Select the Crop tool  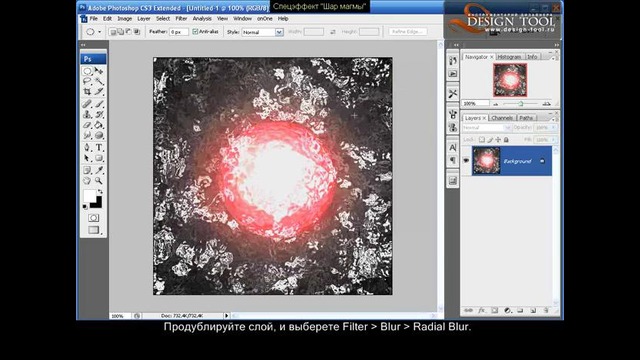pos(87,91)
